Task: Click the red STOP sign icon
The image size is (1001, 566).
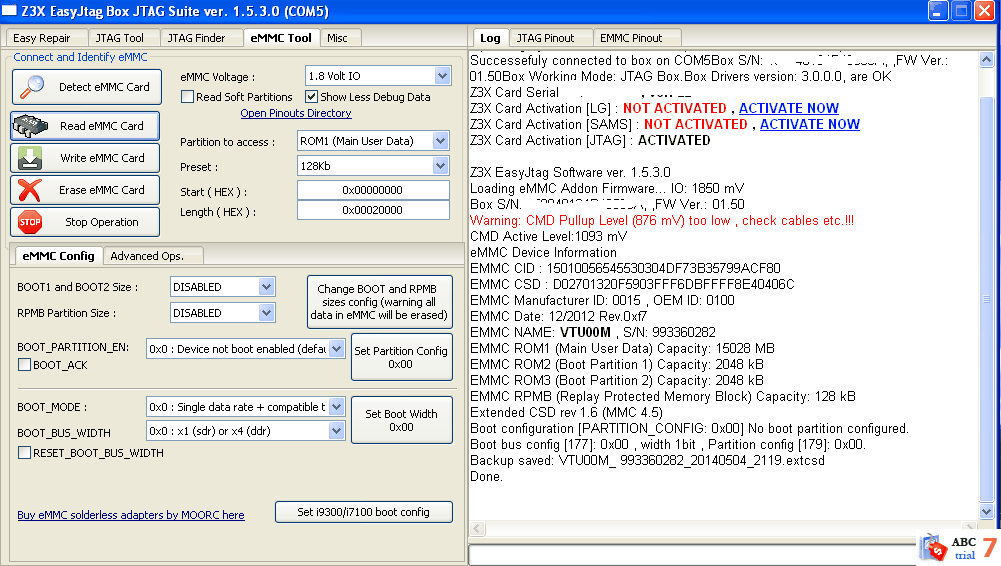Action: point(30,222)
